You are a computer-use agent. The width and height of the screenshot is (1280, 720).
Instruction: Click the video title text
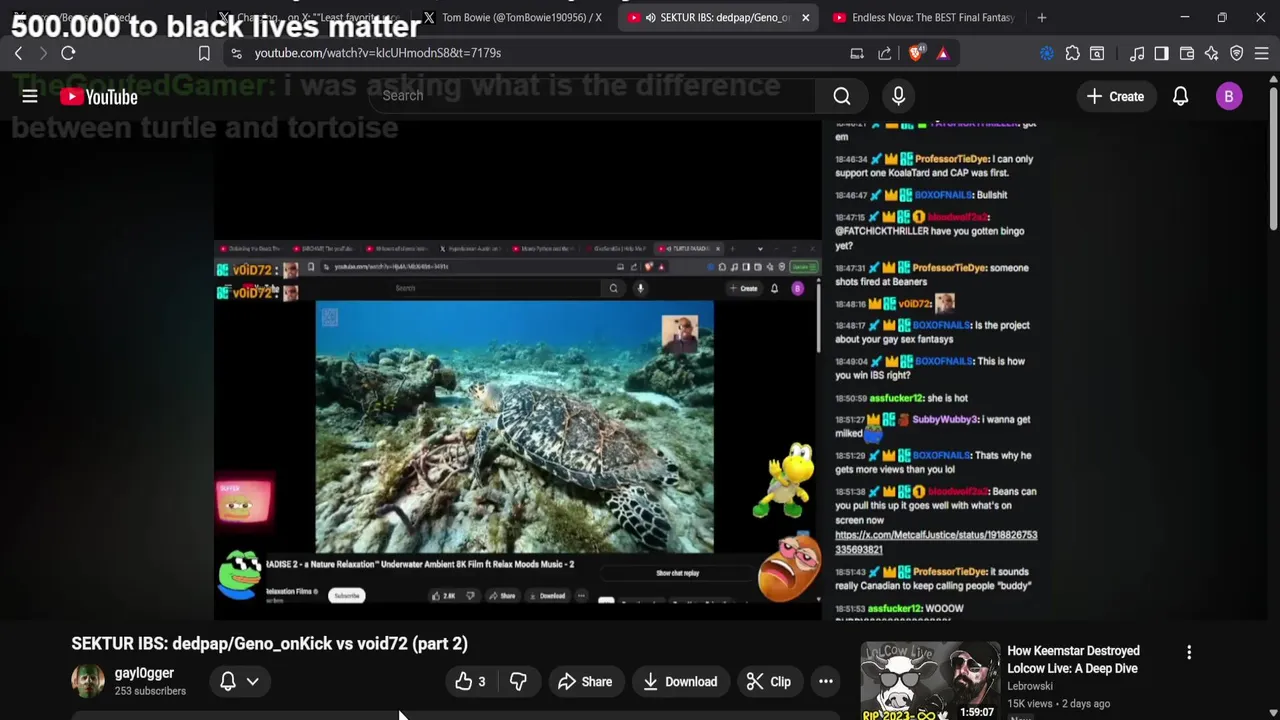(x=270, y=644)
